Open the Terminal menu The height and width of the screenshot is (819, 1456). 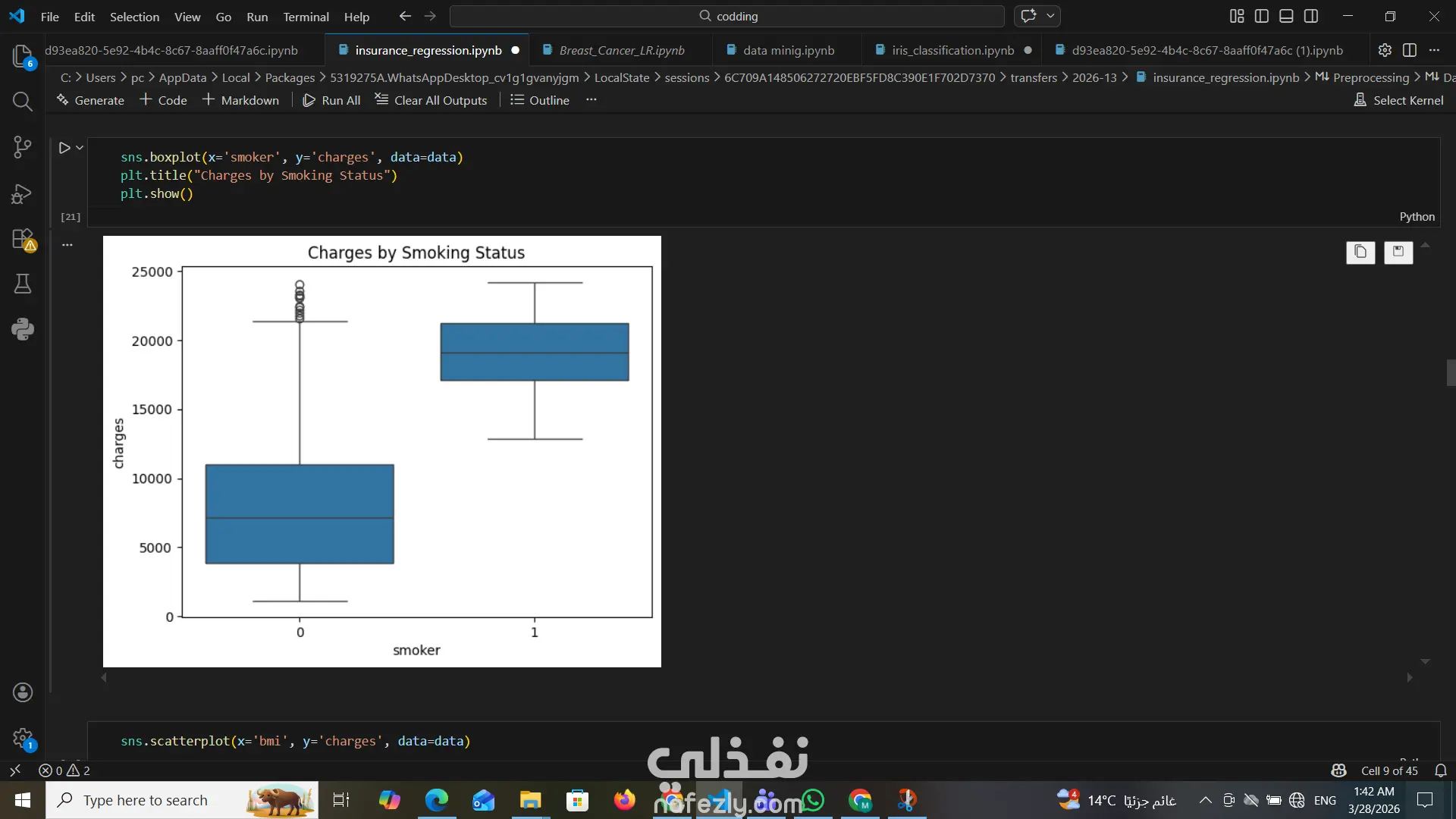(x=306, y=17)
